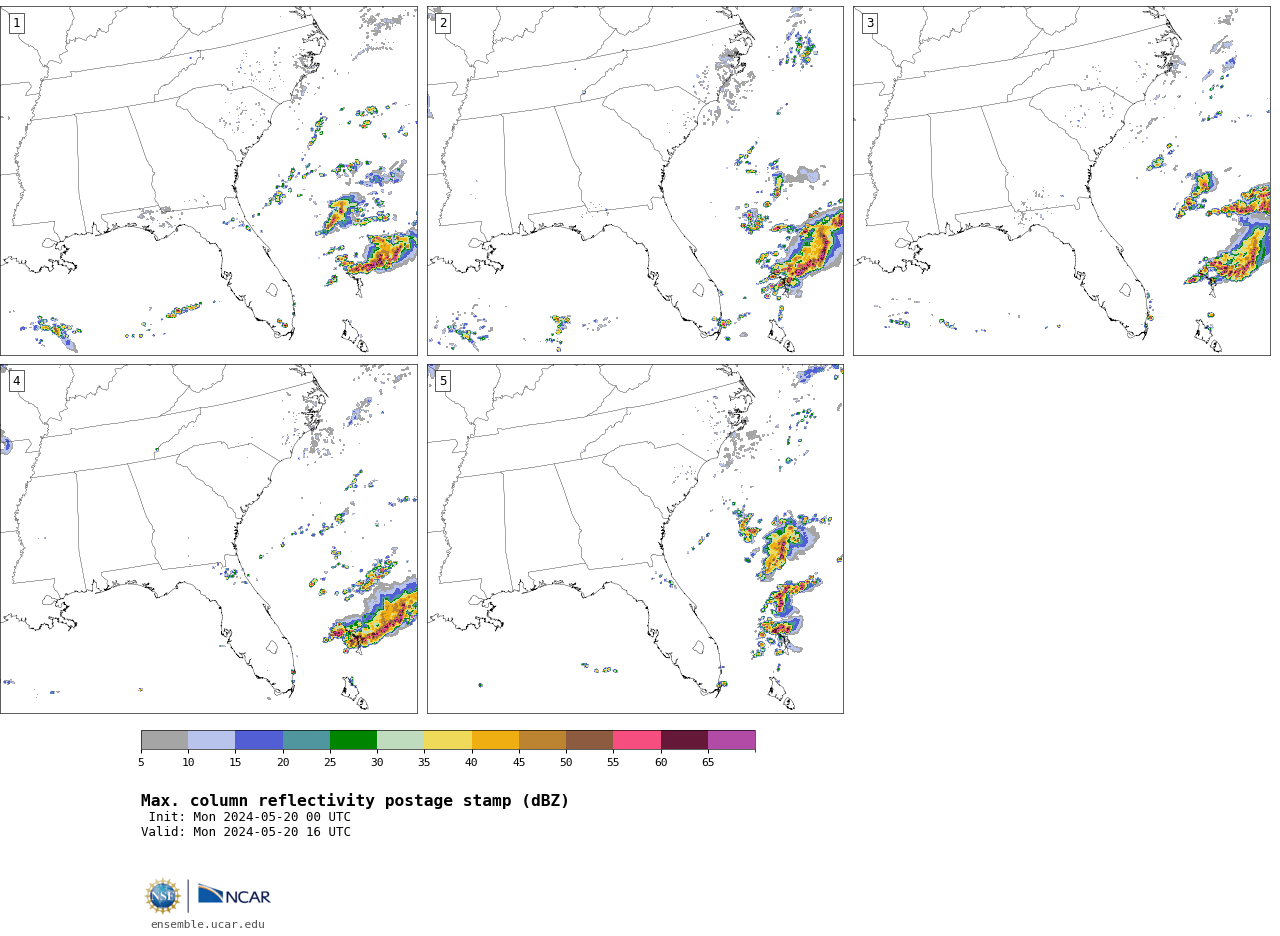Click the panel number 4 label
Screen dimensions: 1280x936
16,381
